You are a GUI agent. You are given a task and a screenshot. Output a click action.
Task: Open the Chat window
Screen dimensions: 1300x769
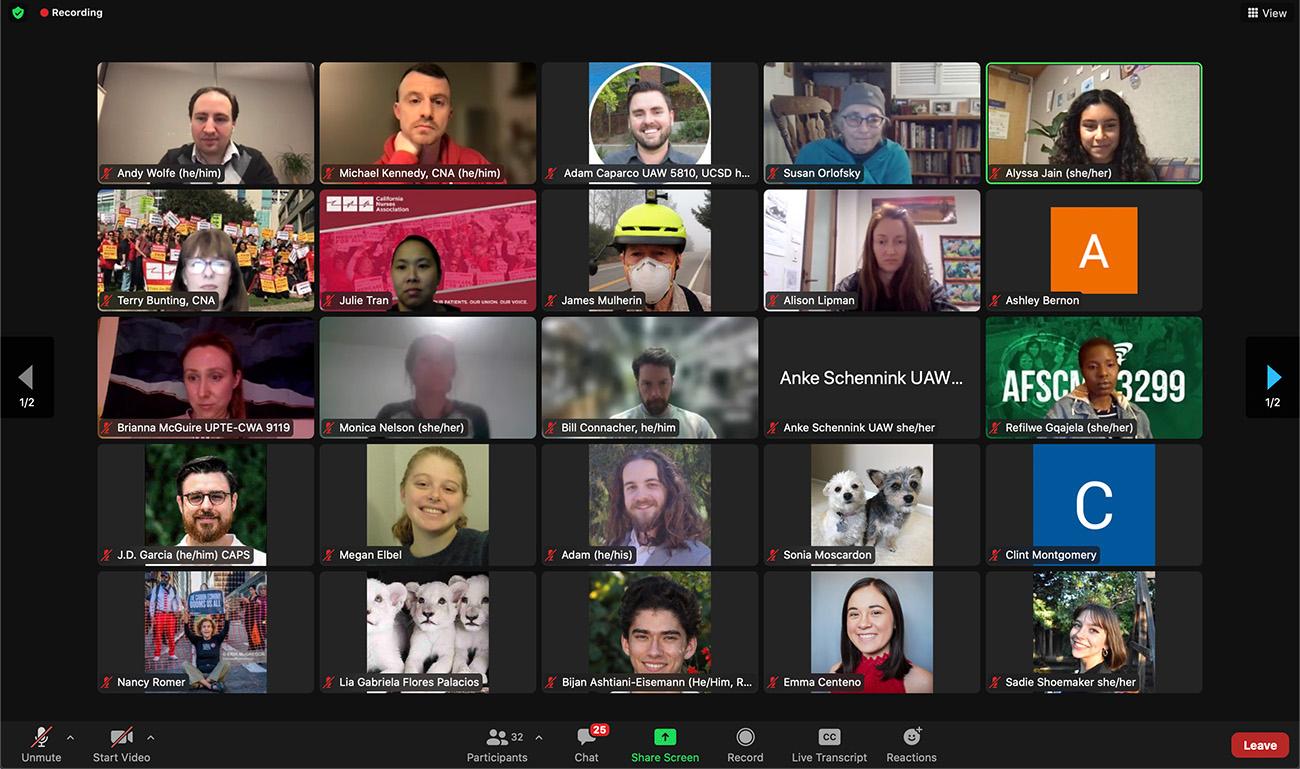(586, 744)
